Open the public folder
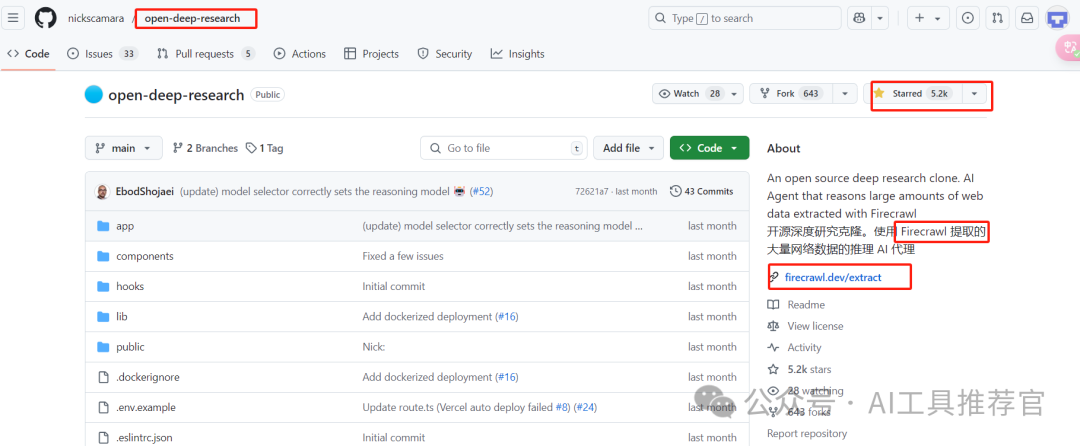1080x446 pixels. (130, 347)
